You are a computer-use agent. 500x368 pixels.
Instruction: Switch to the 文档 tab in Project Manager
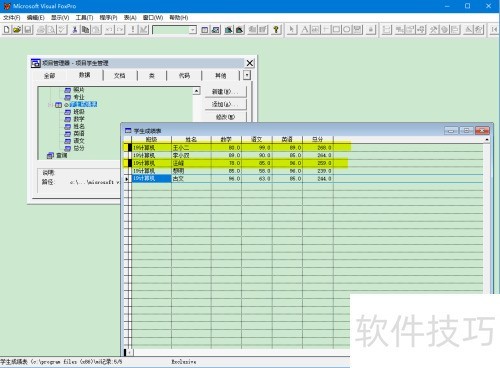(120, 76)
